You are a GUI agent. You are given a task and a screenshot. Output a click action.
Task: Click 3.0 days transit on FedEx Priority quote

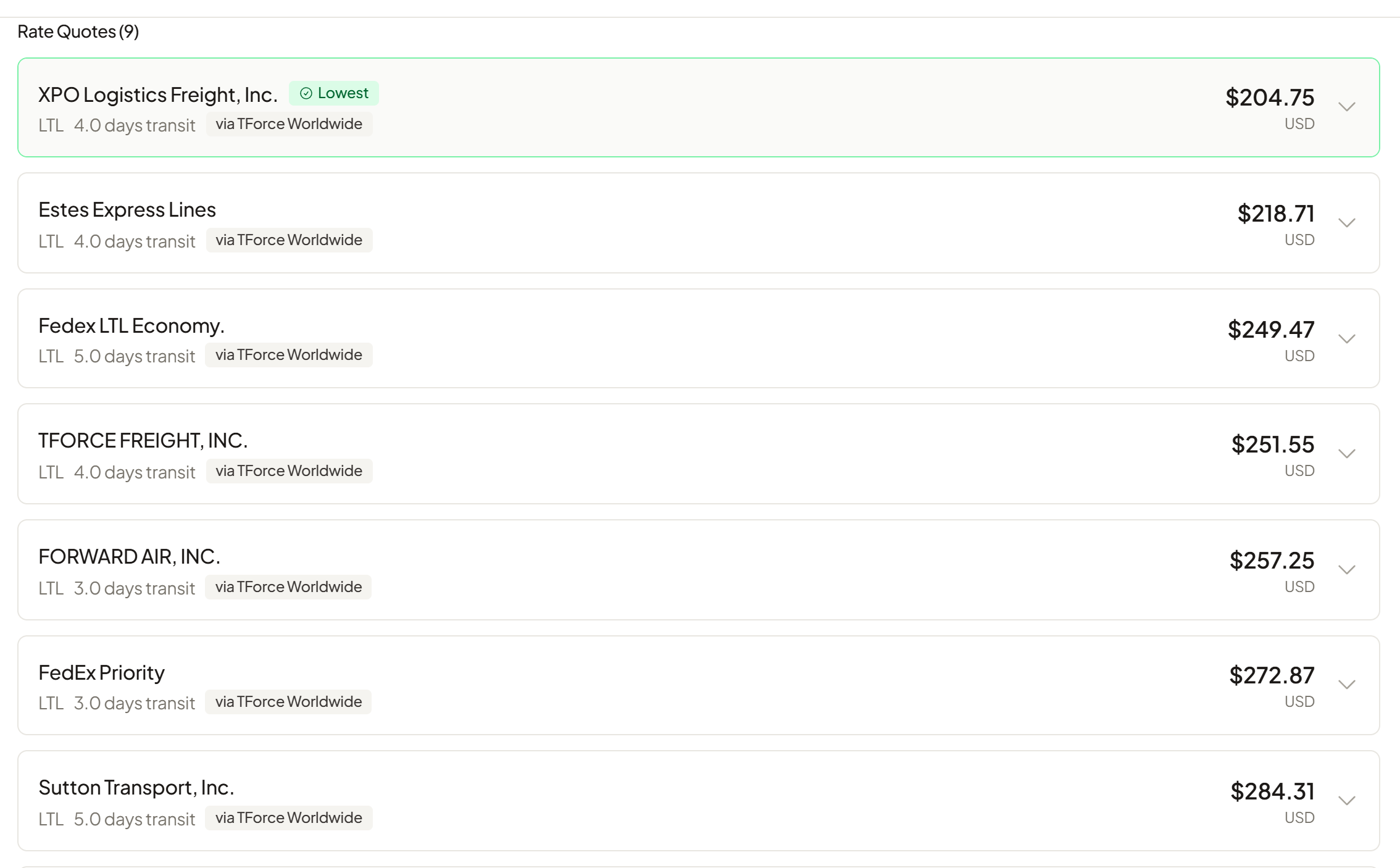(x=134, y=703)
